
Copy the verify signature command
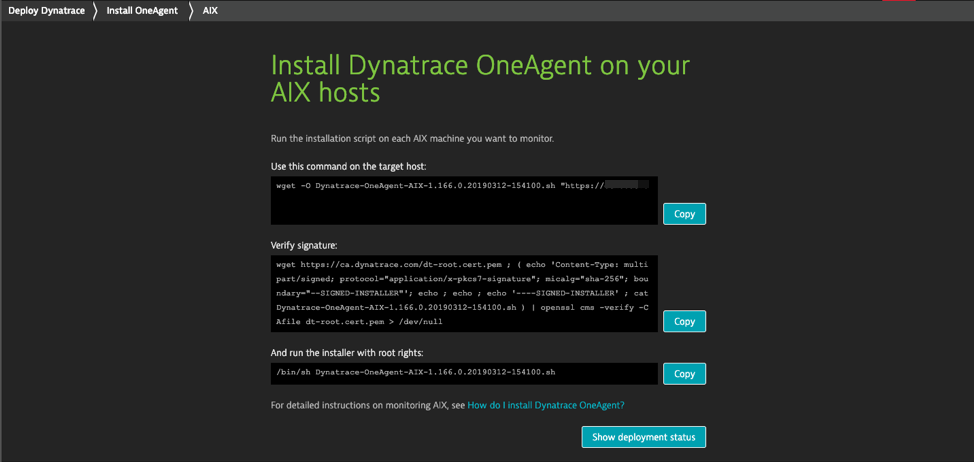684,321
